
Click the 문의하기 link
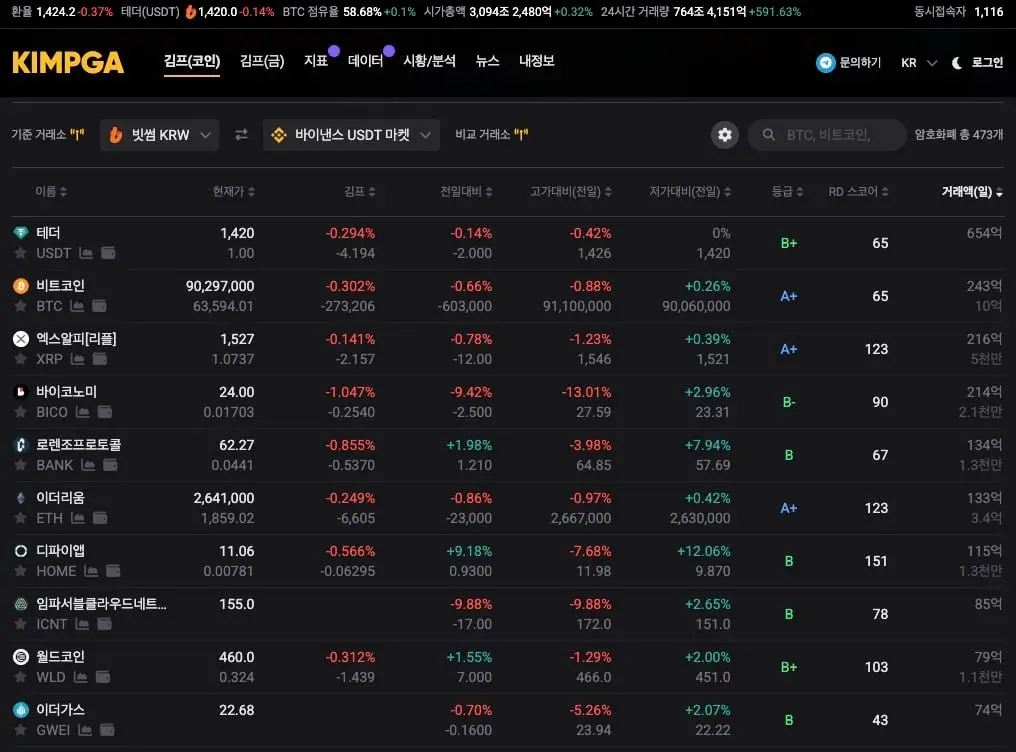pyautogui.click(x=860, y=63)
